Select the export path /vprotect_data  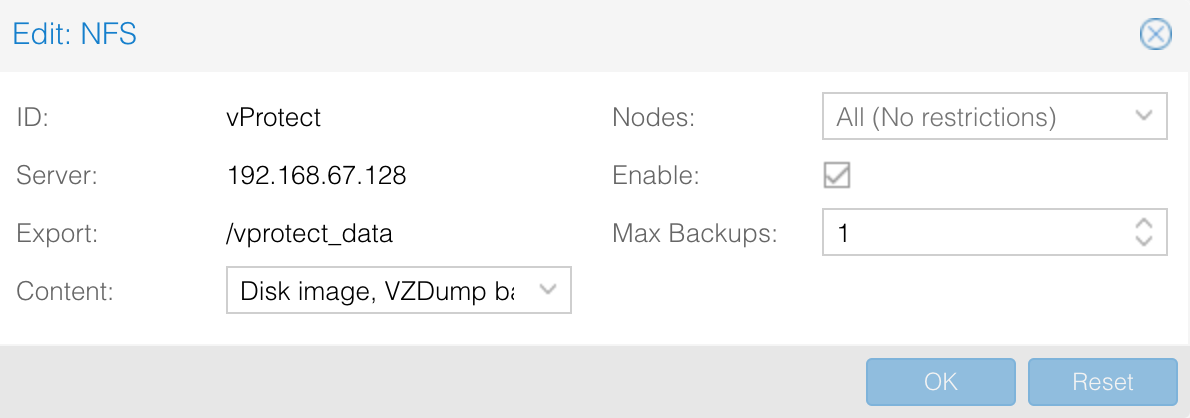310,234
